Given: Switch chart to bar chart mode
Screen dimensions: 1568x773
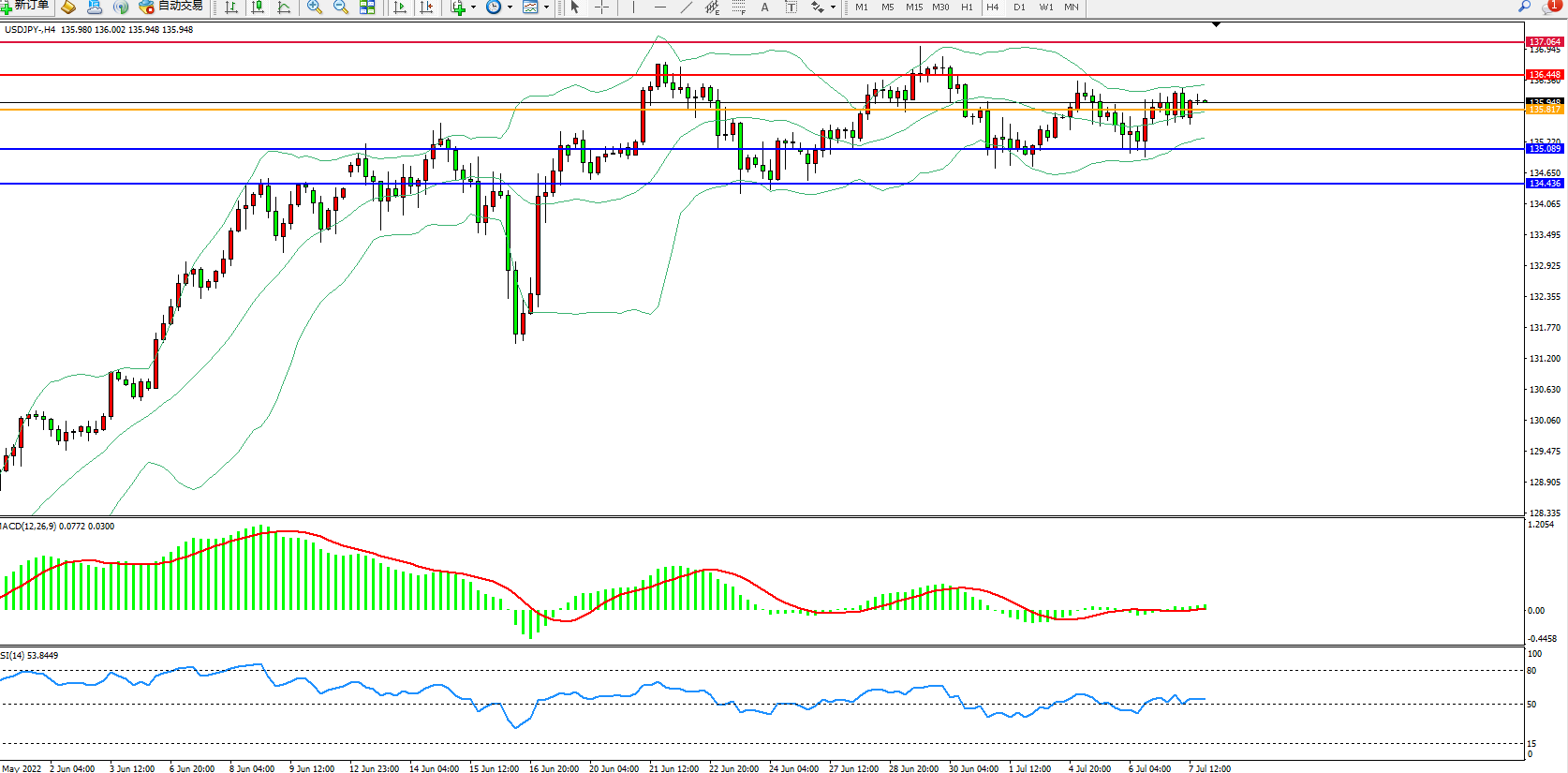Looking at the screenshot, I should click(231, 7).
